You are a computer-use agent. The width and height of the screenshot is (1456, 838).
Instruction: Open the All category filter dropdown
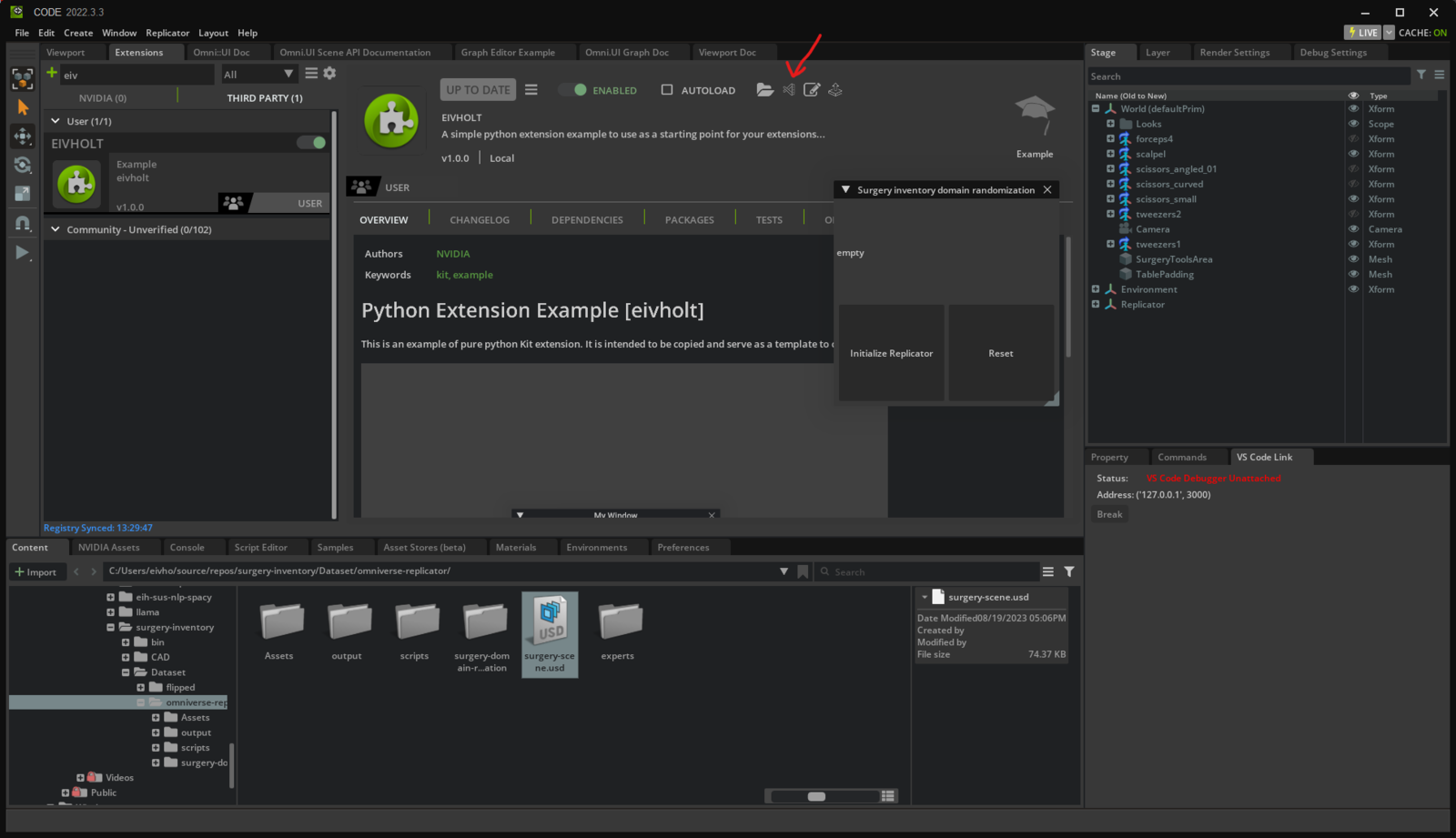[258, 75]
